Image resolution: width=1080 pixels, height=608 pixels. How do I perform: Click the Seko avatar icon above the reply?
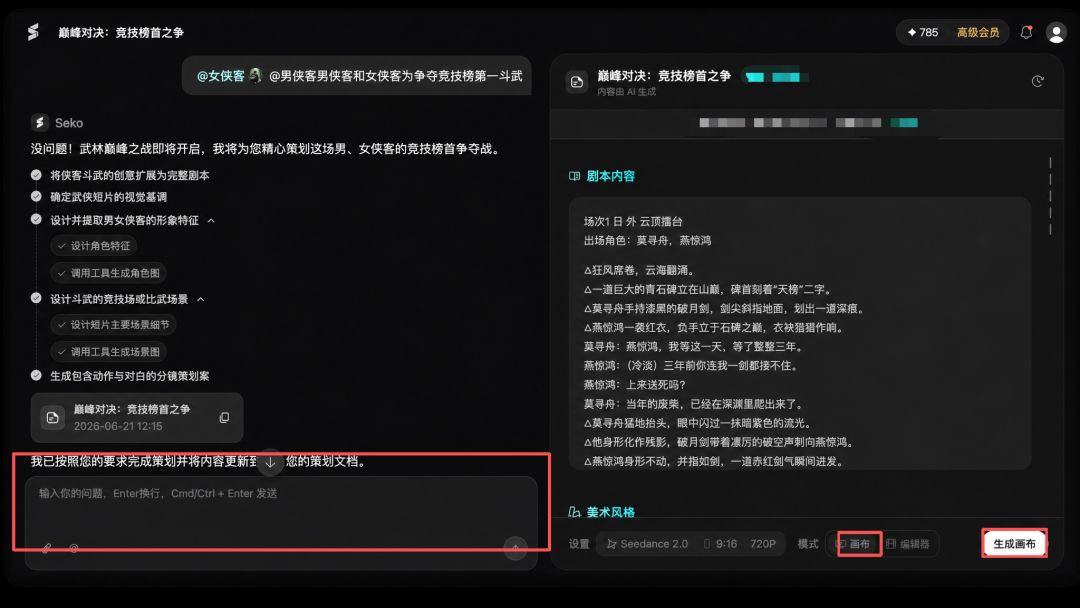(39, 123)
